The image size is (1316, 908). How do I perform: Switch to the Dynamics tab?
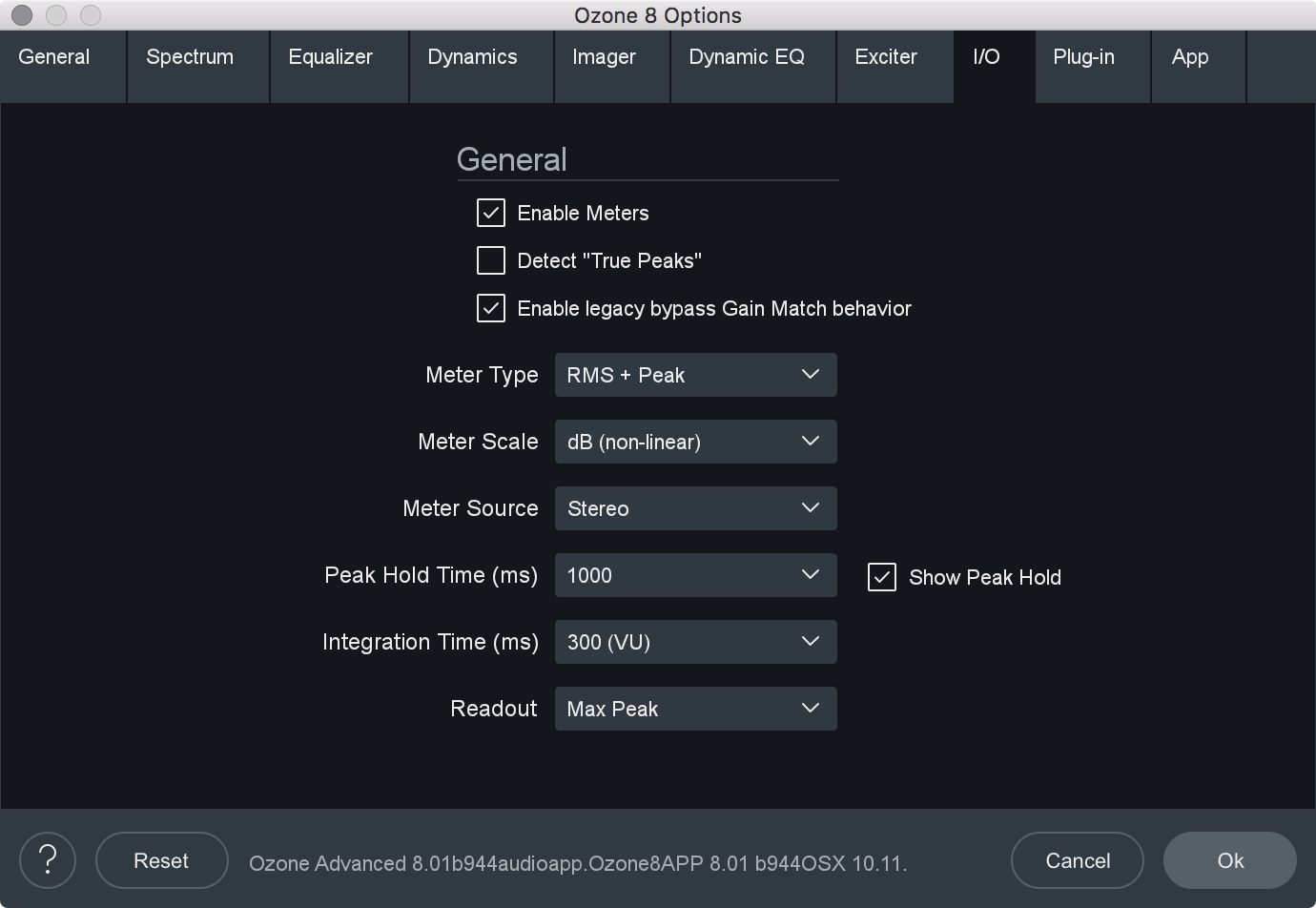pos(482,67)
